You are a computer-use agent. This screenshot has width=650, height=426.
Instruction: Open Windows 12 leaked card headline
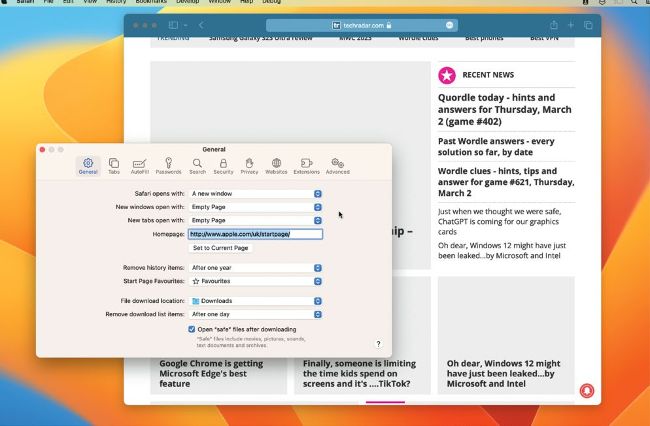point(503,373)
